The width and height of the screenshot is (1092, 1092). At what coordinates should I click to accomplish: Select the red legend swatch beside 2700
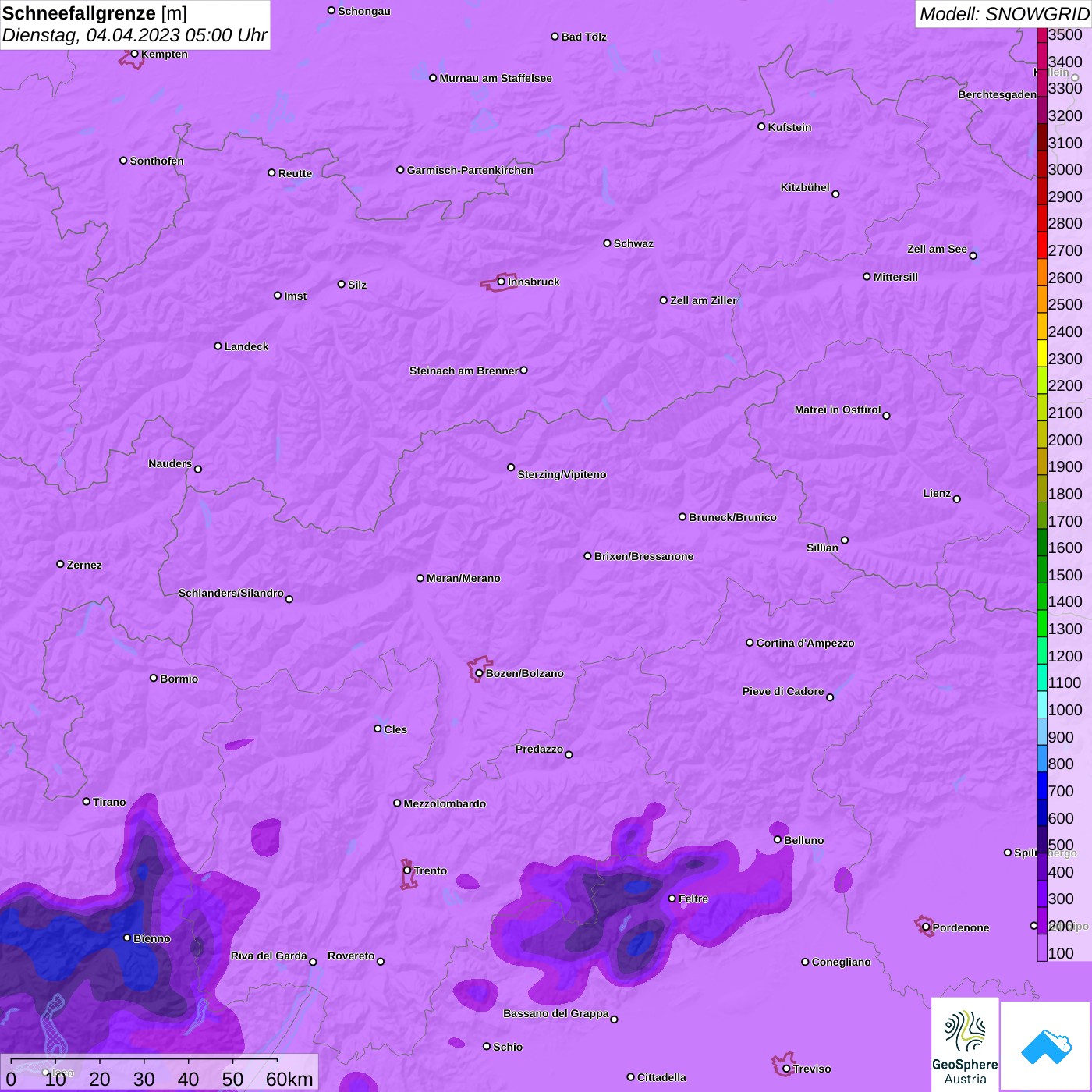1042,245
